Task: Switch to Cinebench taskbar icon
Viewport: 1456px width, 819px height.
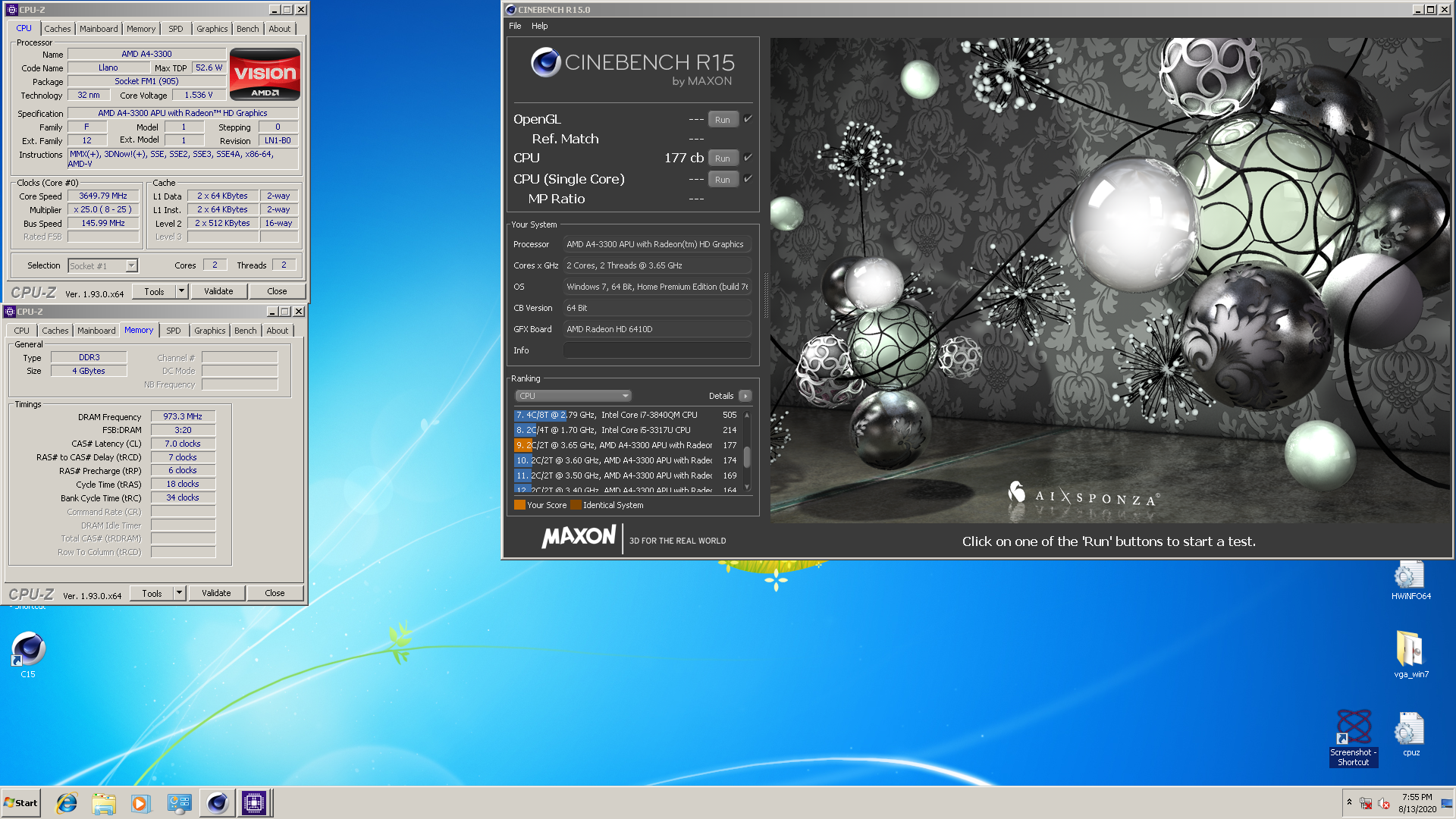Action: coord(217,803)
